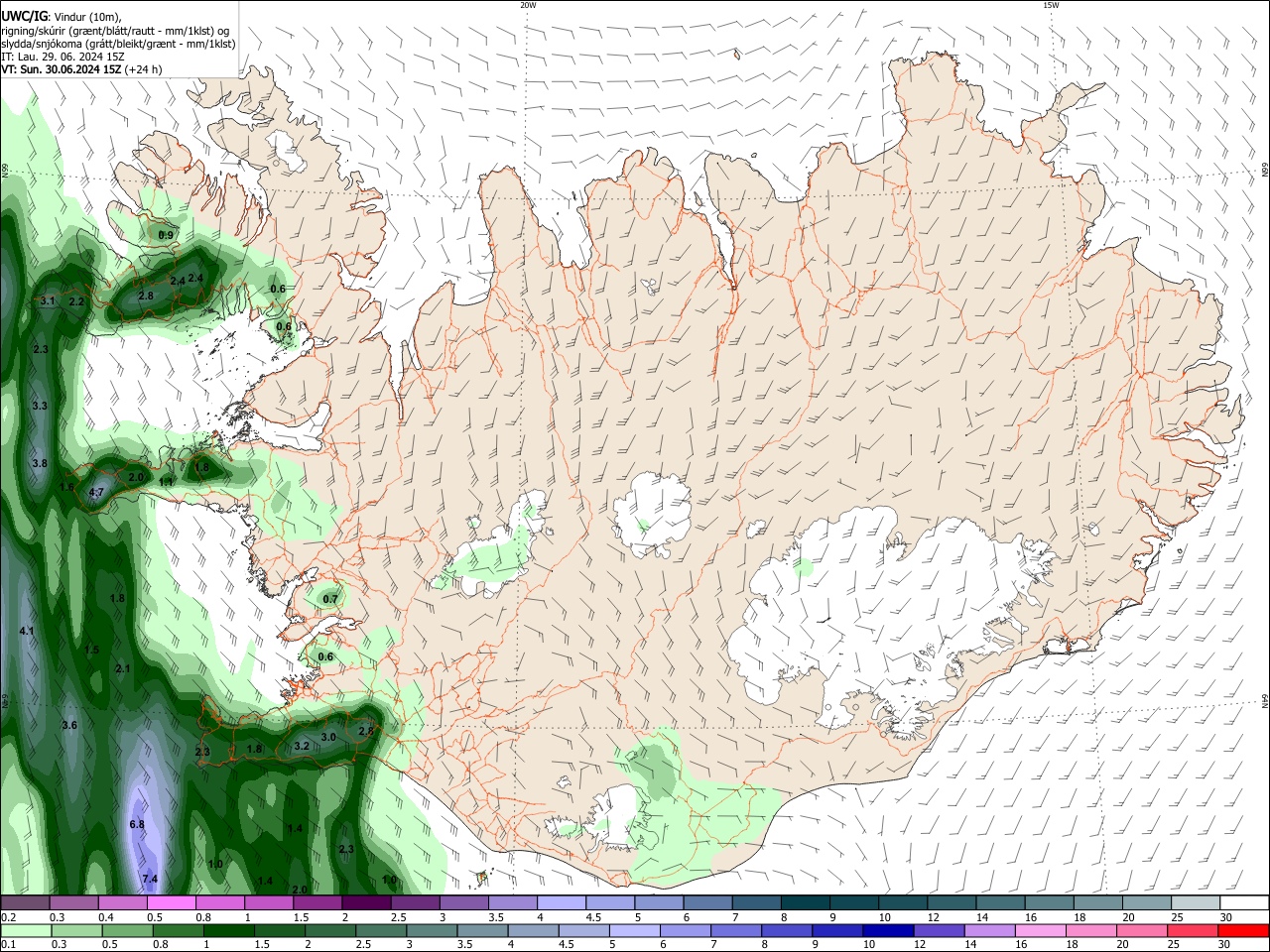Click the 3.6 precipitation value label

pos(69,726)
